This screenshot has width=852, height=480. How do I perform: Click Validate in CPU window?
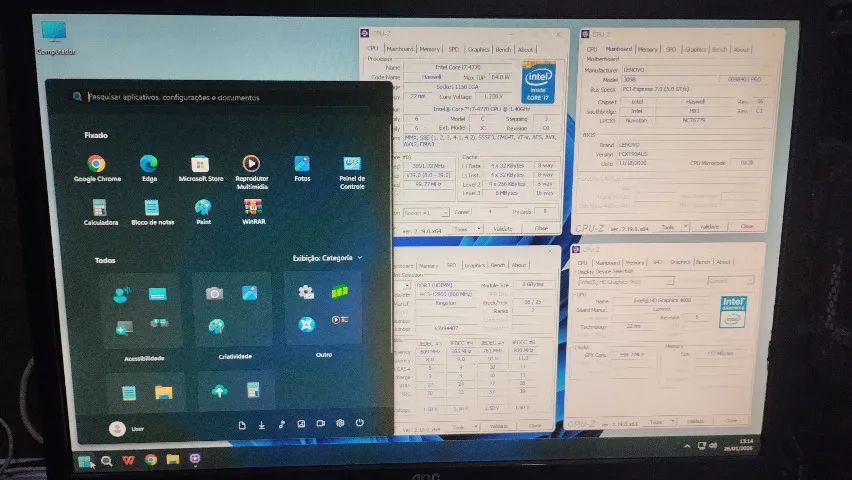[x=503, y=229]
